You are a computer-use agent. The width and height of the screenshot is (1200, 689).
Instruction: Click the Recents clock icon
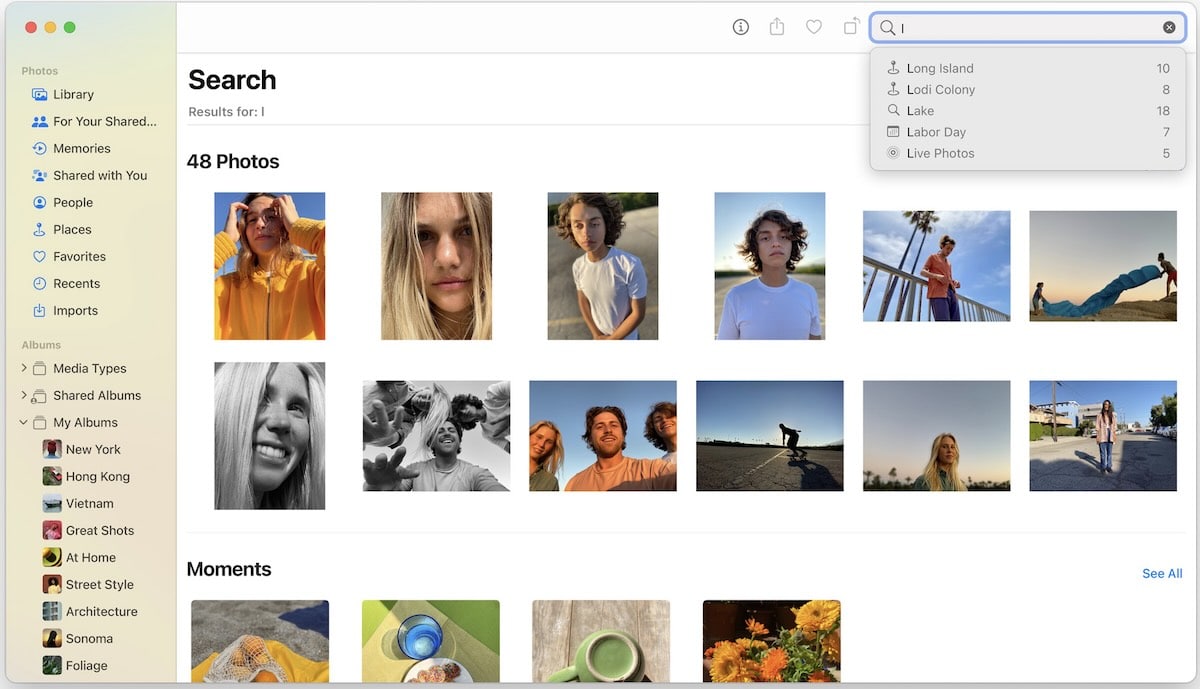click(x=40, y=283)
